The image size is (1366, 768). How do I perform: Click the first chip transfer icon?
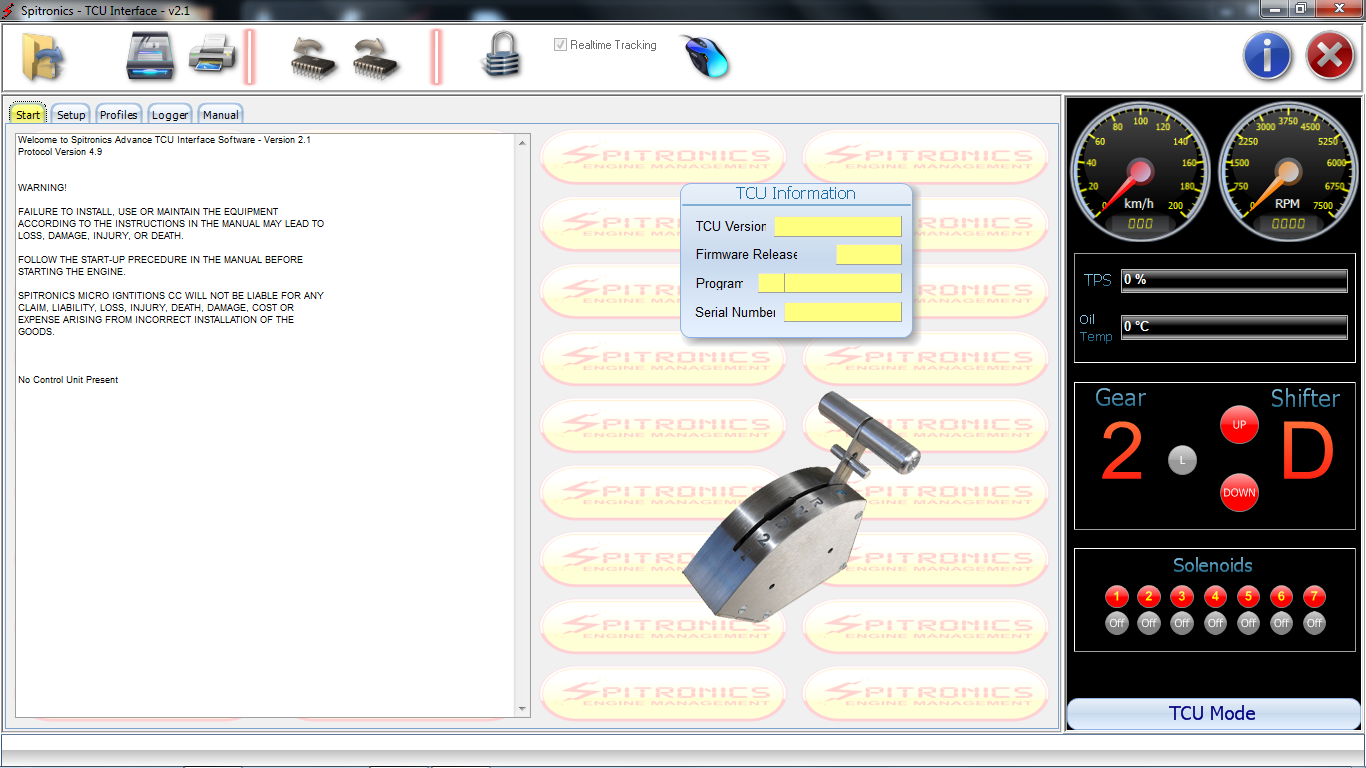(x=313, y=58)
